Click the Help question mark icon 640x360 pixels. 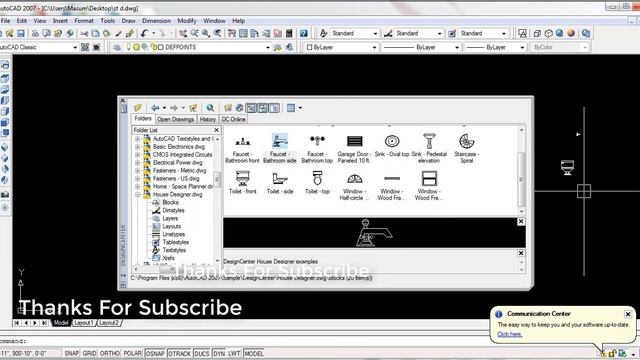(x=304, y=33)
